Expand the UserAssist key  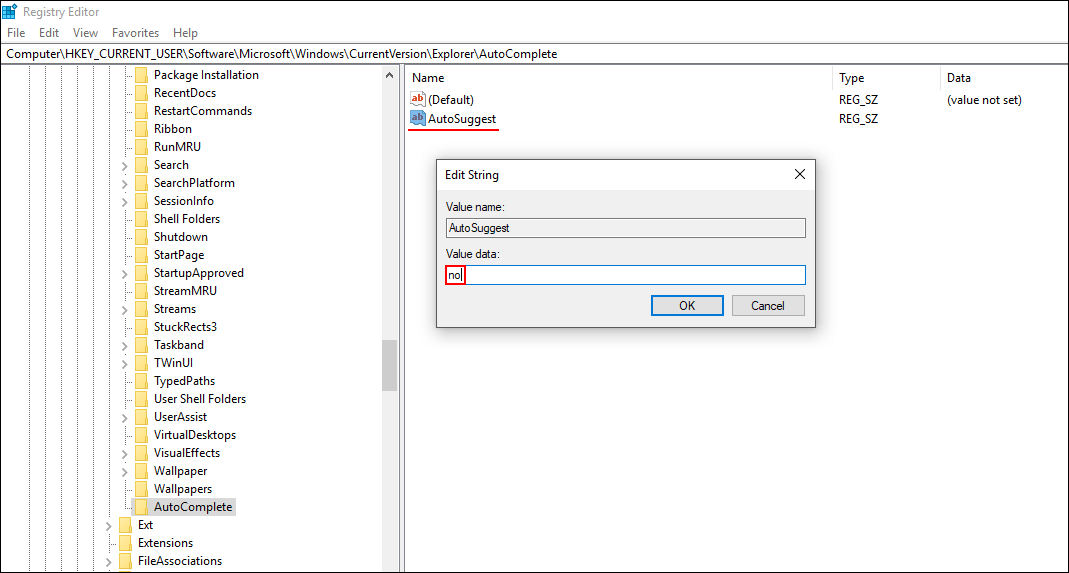124,417
